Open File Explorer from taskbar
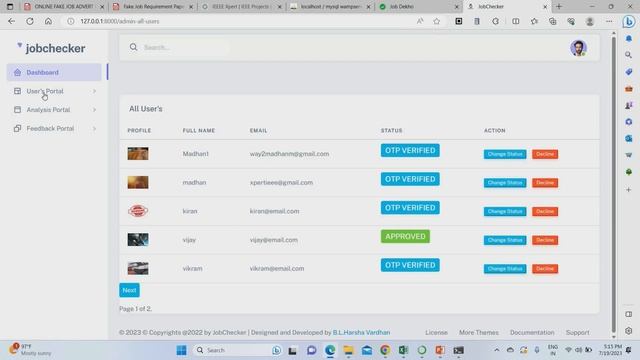The width and height of the screenshot is (640, 360). click(x=348, y=350)
